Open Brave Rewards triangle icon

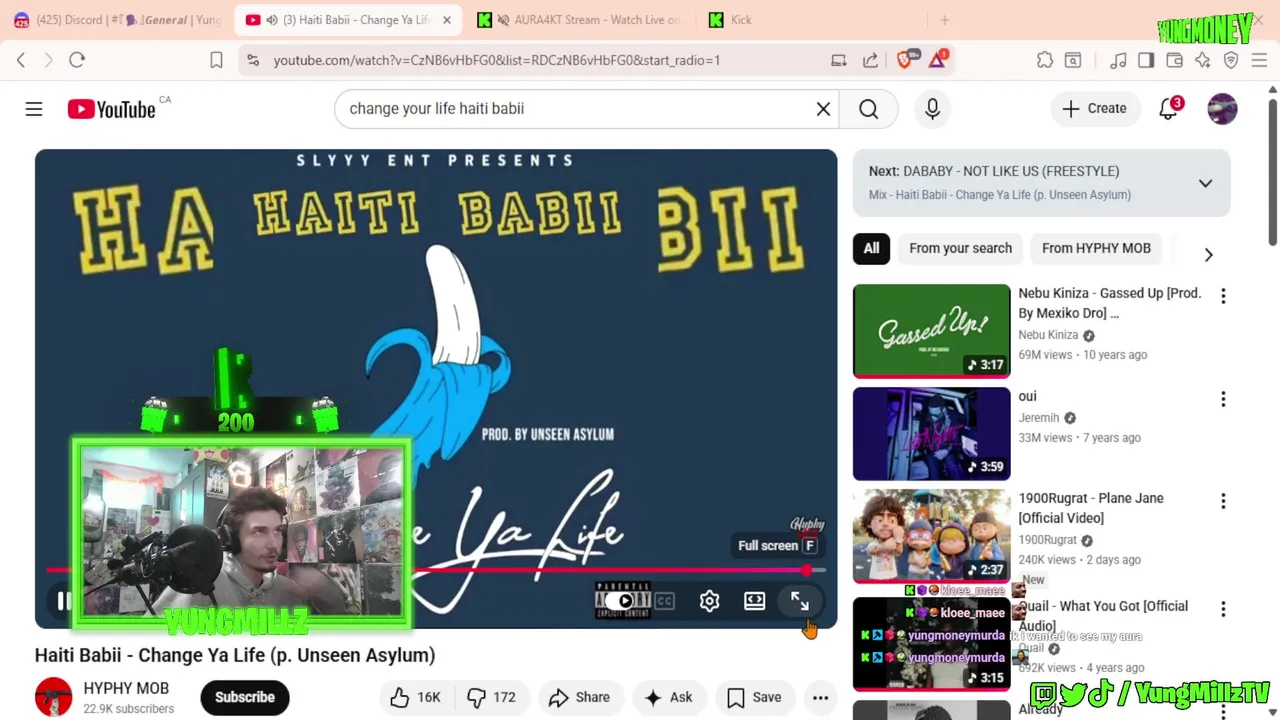[x=938, y=60]
